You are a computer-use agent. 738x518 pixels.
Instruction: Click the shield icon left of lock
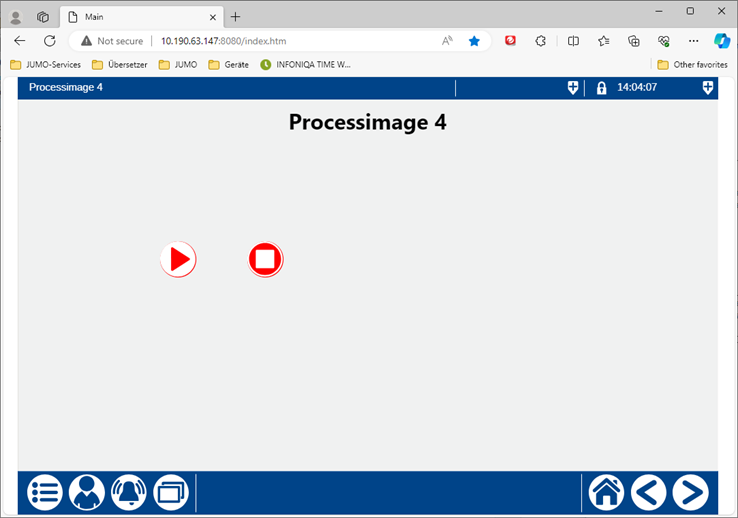(573, 88)
